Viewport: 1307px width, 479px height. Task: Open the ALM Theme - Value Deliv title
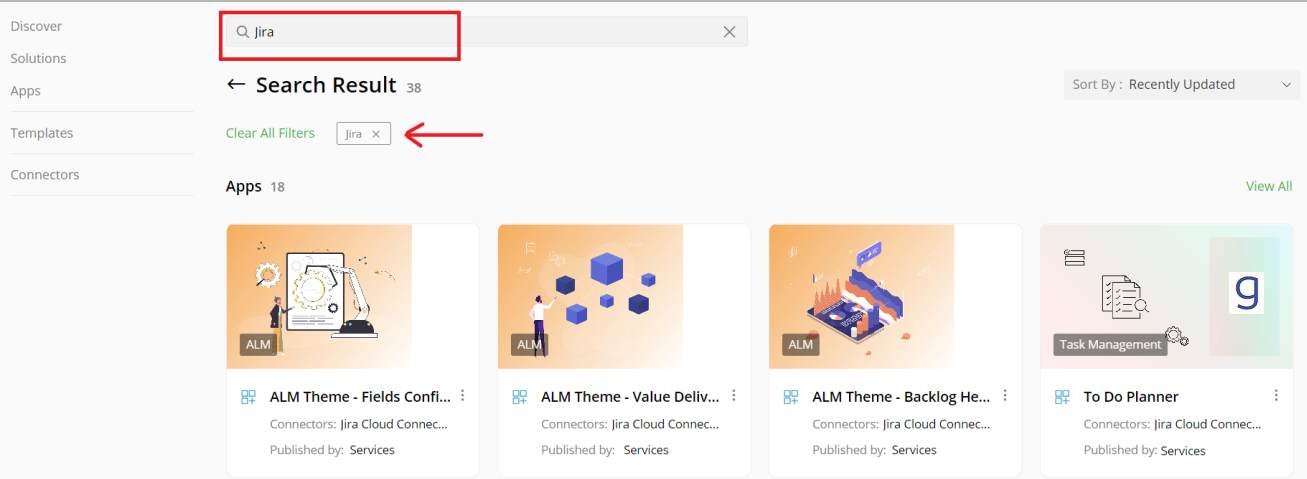coord(631,397)
